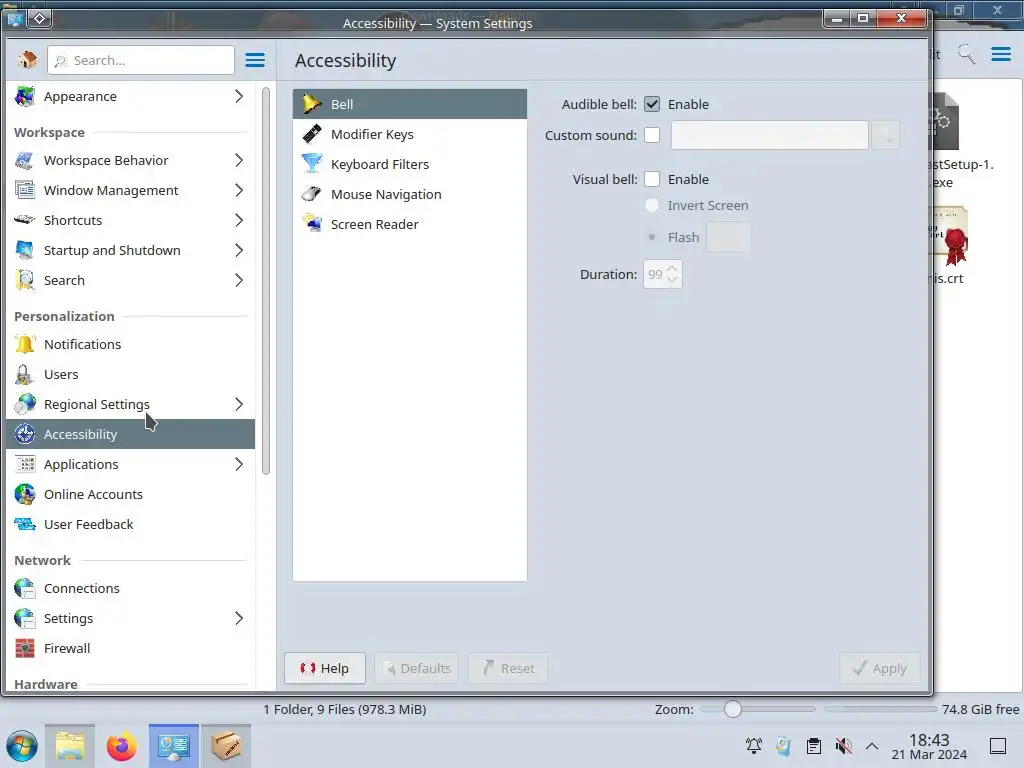Open the Online Accounts settings page
This screenshot has height=768, width=1024.
(131, 494)
